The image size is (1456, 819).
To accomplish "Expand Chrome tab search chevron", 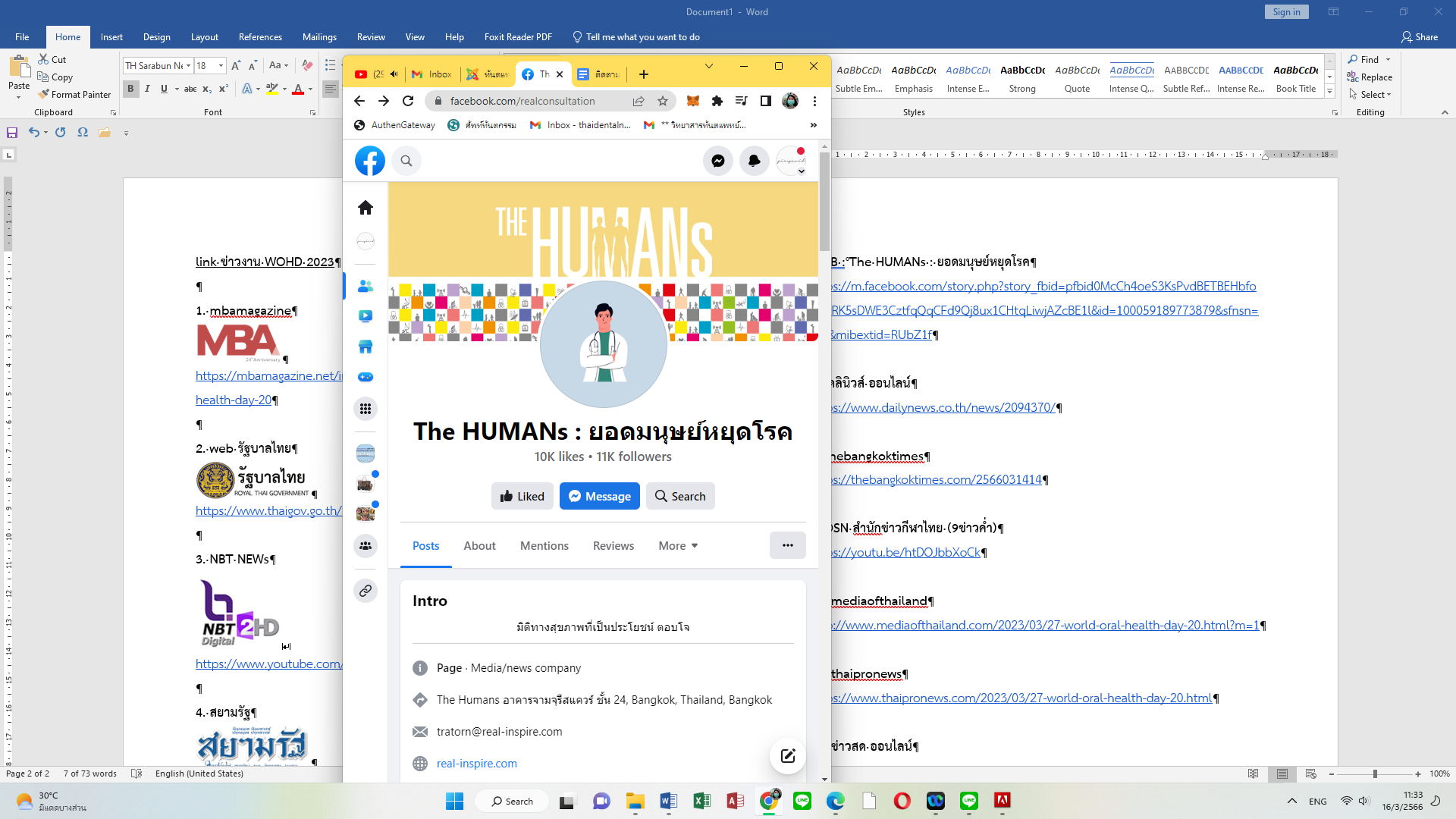I will 709,66.
